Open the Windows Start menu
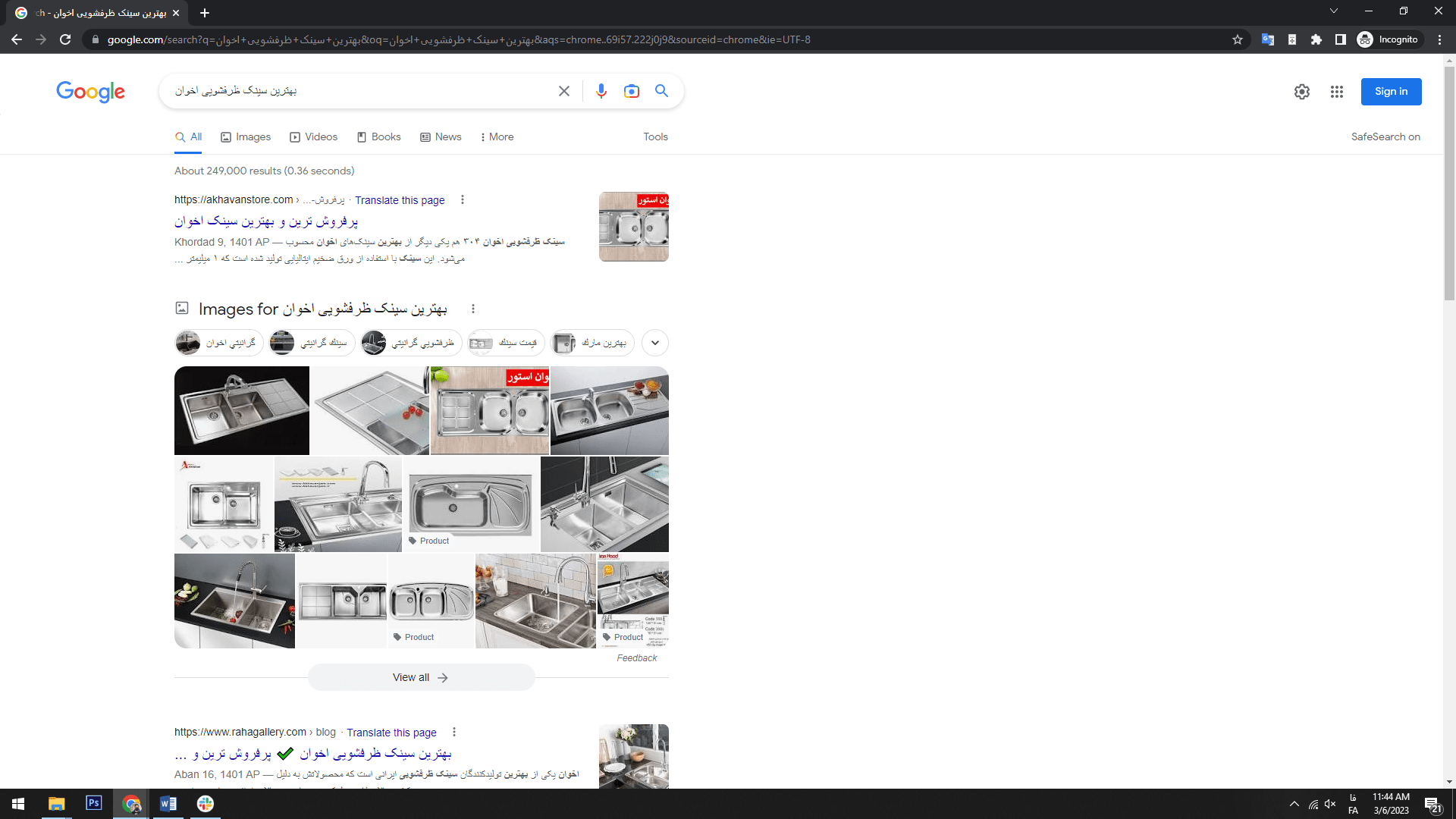The image size is (1456, 819). pos(18,804)
